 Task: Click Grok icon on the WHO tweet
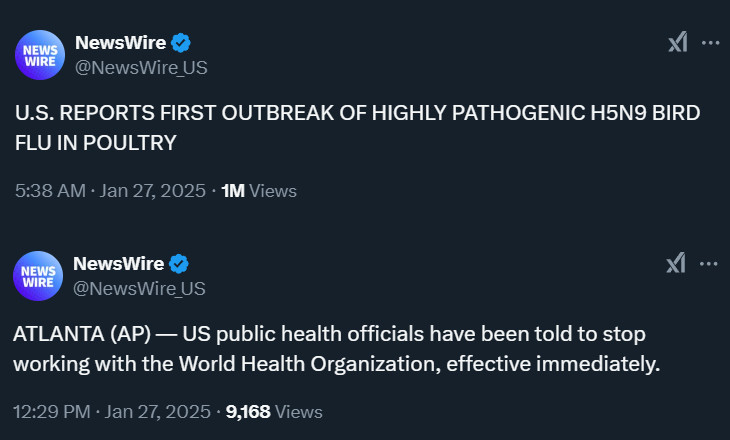tap(676, 264)
